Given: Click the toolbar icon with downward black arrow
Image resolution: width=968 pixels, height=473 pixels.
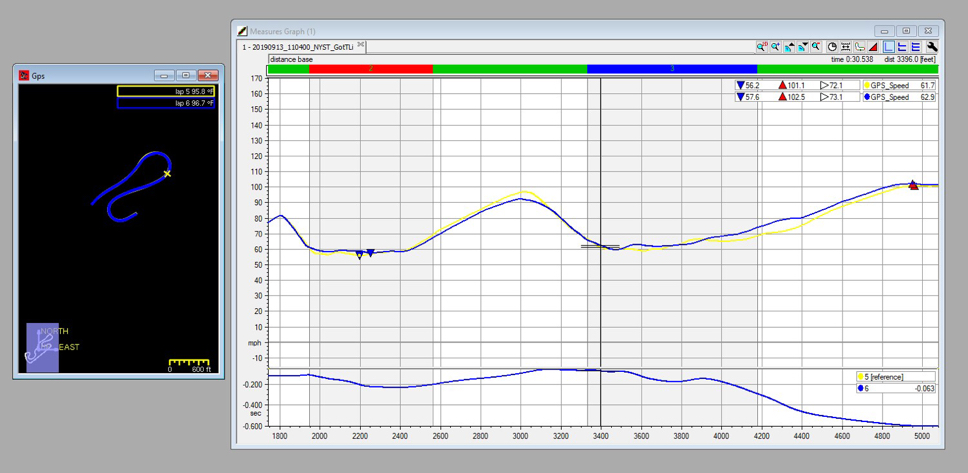Looking at the screenshot, I should (803, 46).
